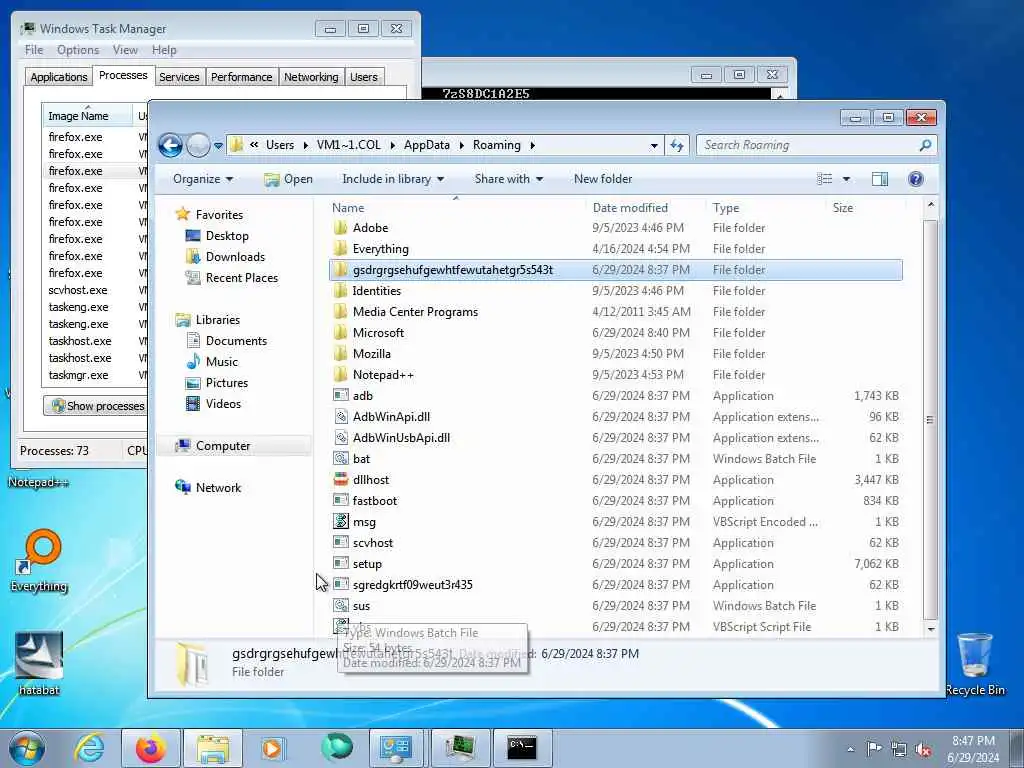Click the Explorer vertical scrollbar thumb
1024x768 pixels.
(x=930, y=420)
